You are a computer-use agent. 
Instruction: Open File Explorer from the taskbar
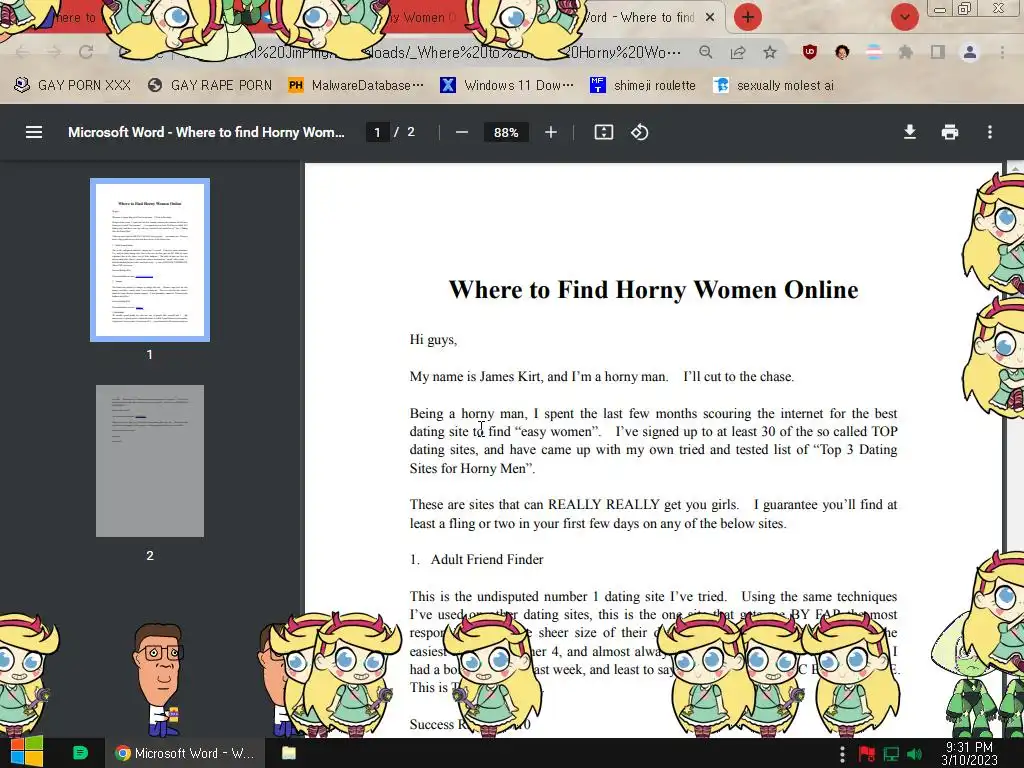[289, 753]
